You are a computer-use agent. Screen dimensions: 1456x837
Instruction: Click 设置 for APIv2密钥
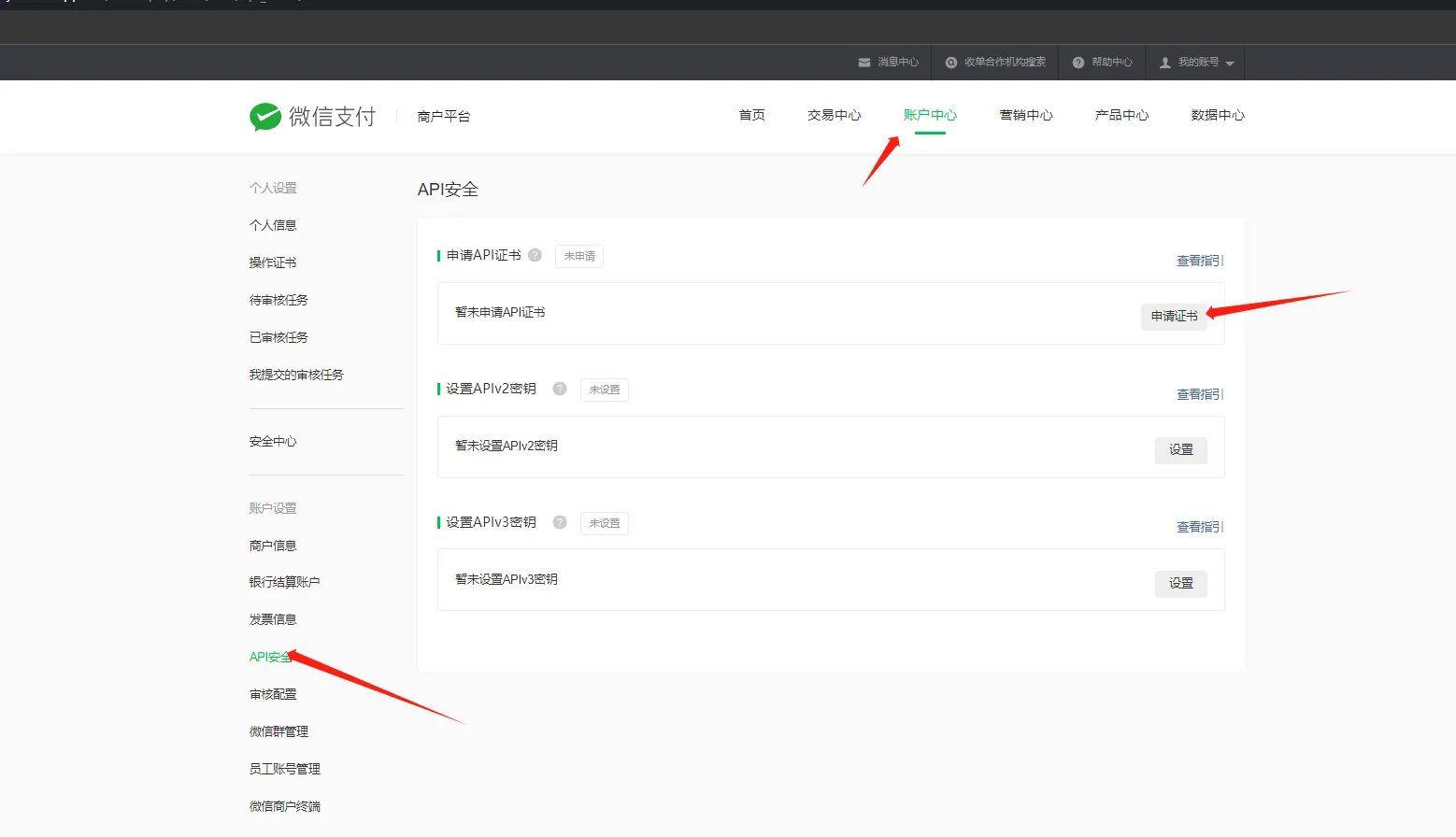pos(1180,449)
